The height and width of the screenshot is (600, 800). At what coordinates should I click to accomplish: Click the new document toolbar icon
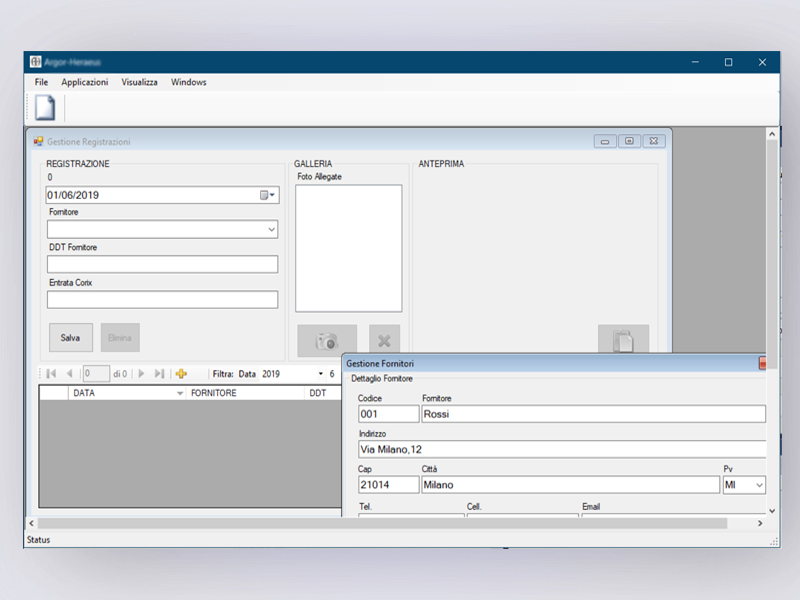(45, 108)
